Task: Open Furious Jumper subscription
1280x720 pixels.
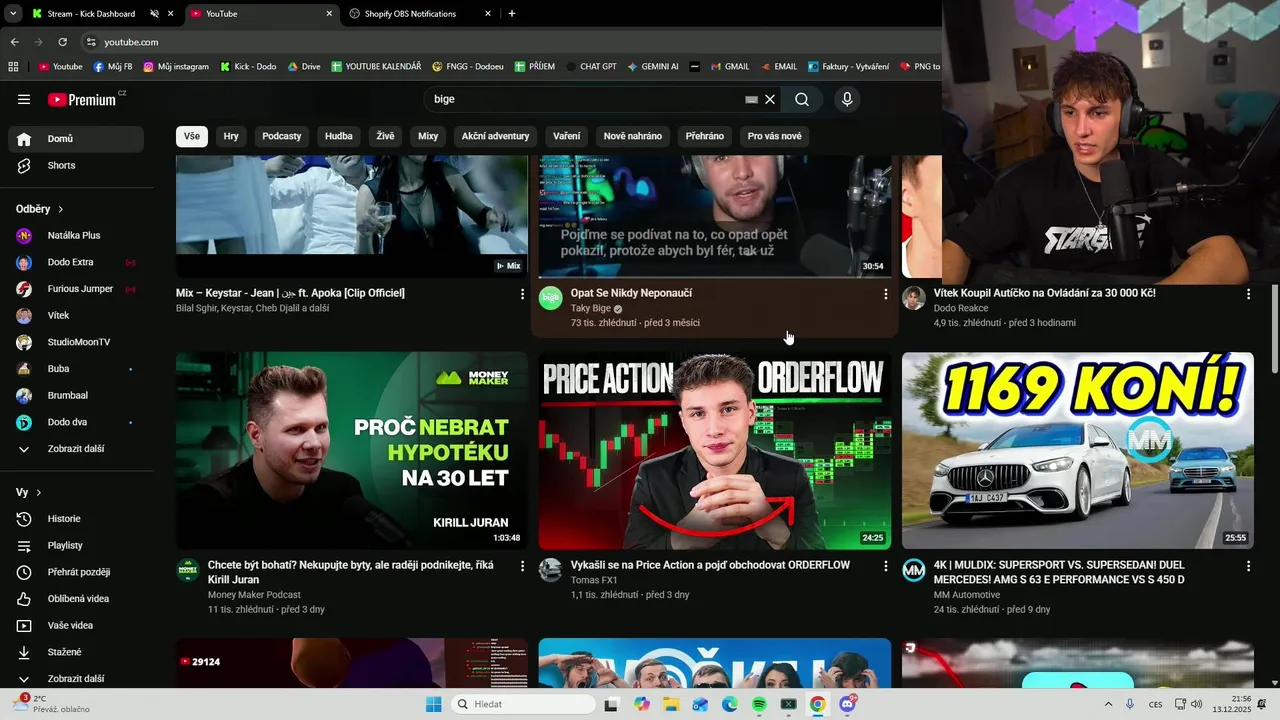Action: pos(76,289)
